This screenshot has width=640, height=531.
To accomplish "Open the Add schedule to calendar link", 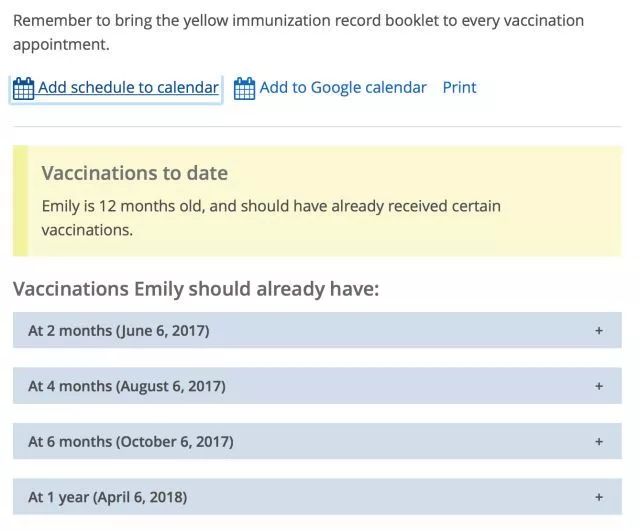I will (x=128, y=87).
